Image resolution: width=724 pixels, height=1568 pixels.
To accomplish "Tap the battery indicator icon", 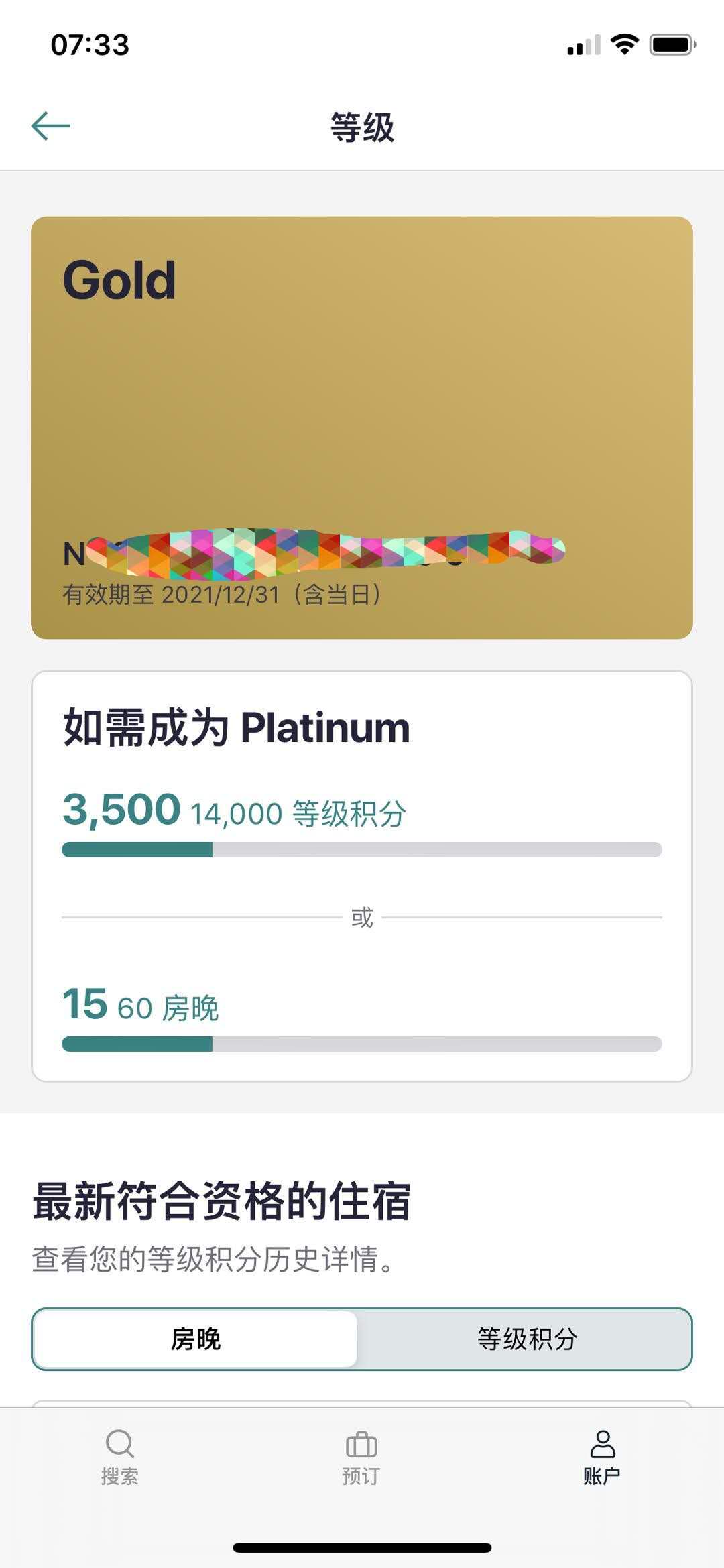I will [x=673, y=45].
